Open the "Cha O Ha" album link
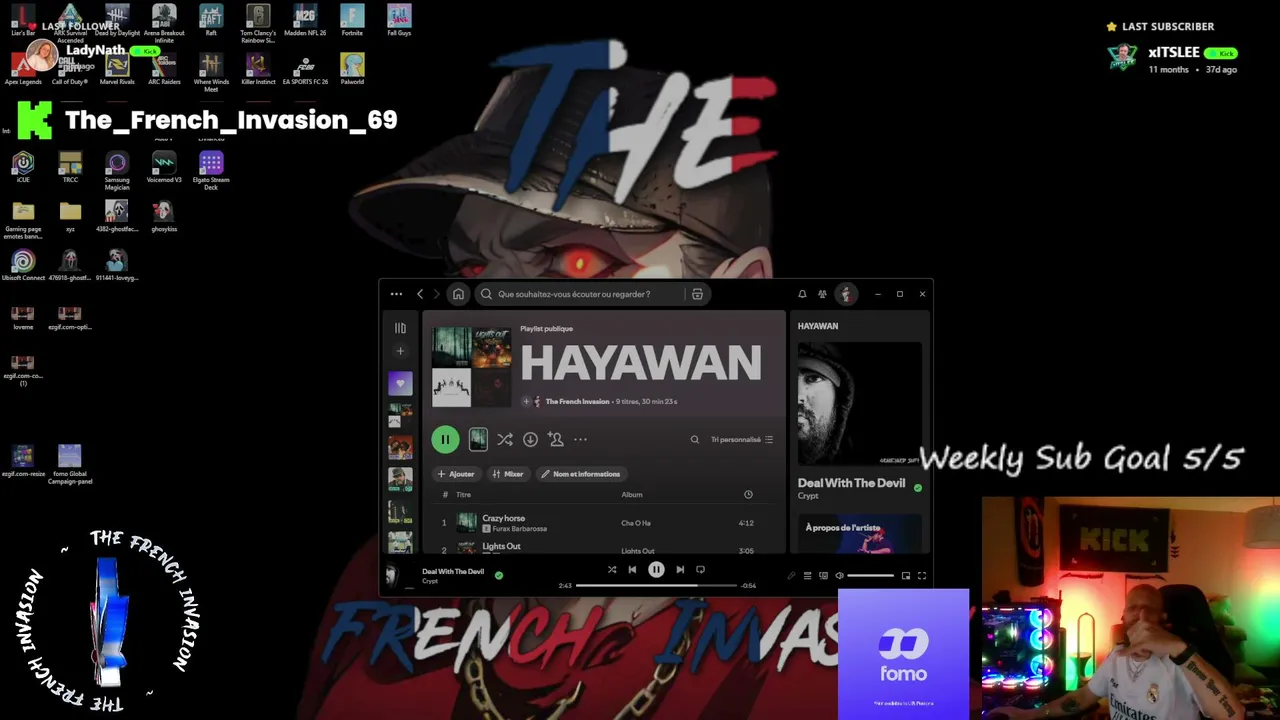 [x=636, y=523]
